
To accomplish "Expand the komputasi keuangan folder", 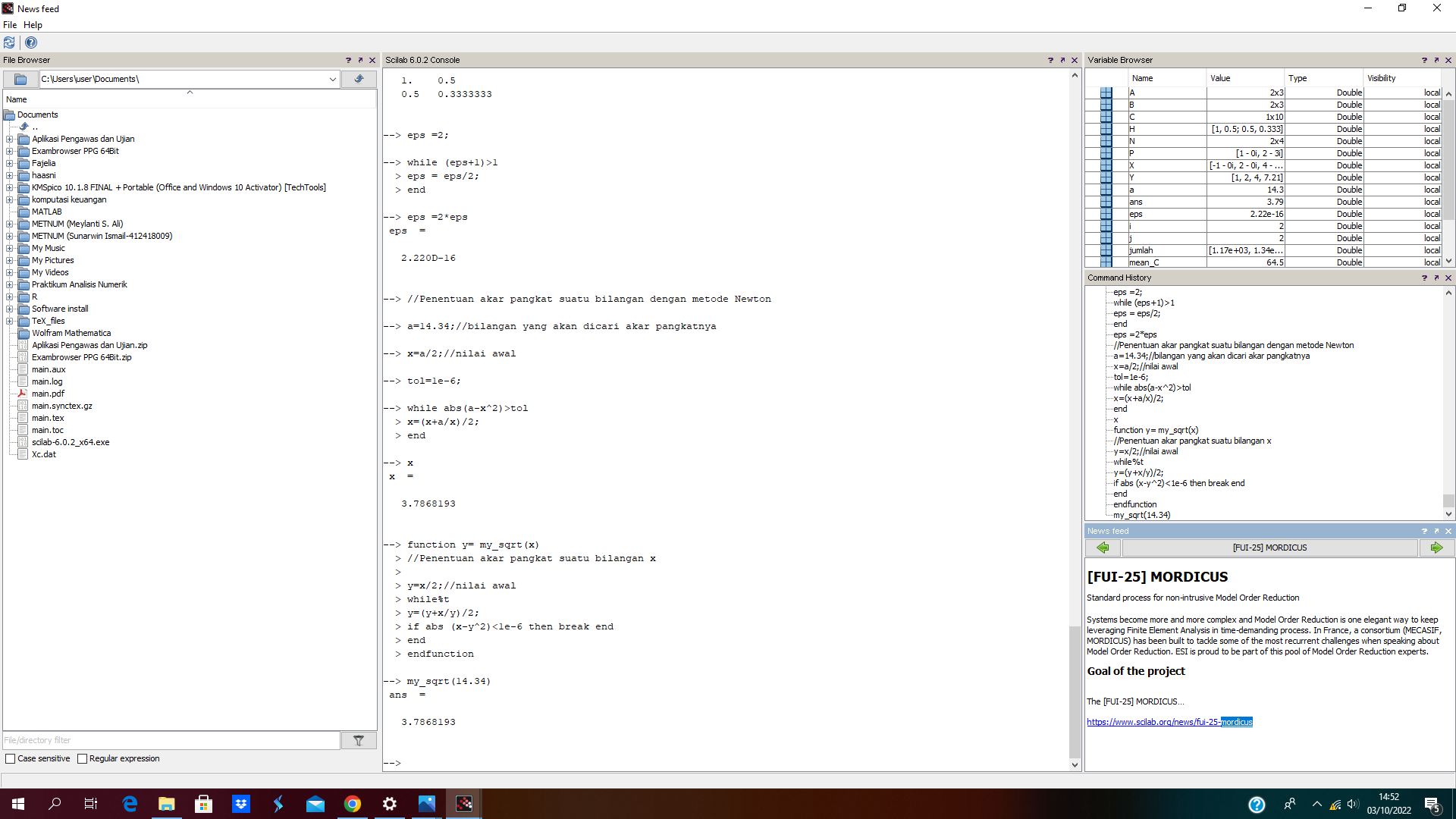I will pos(9,199).
